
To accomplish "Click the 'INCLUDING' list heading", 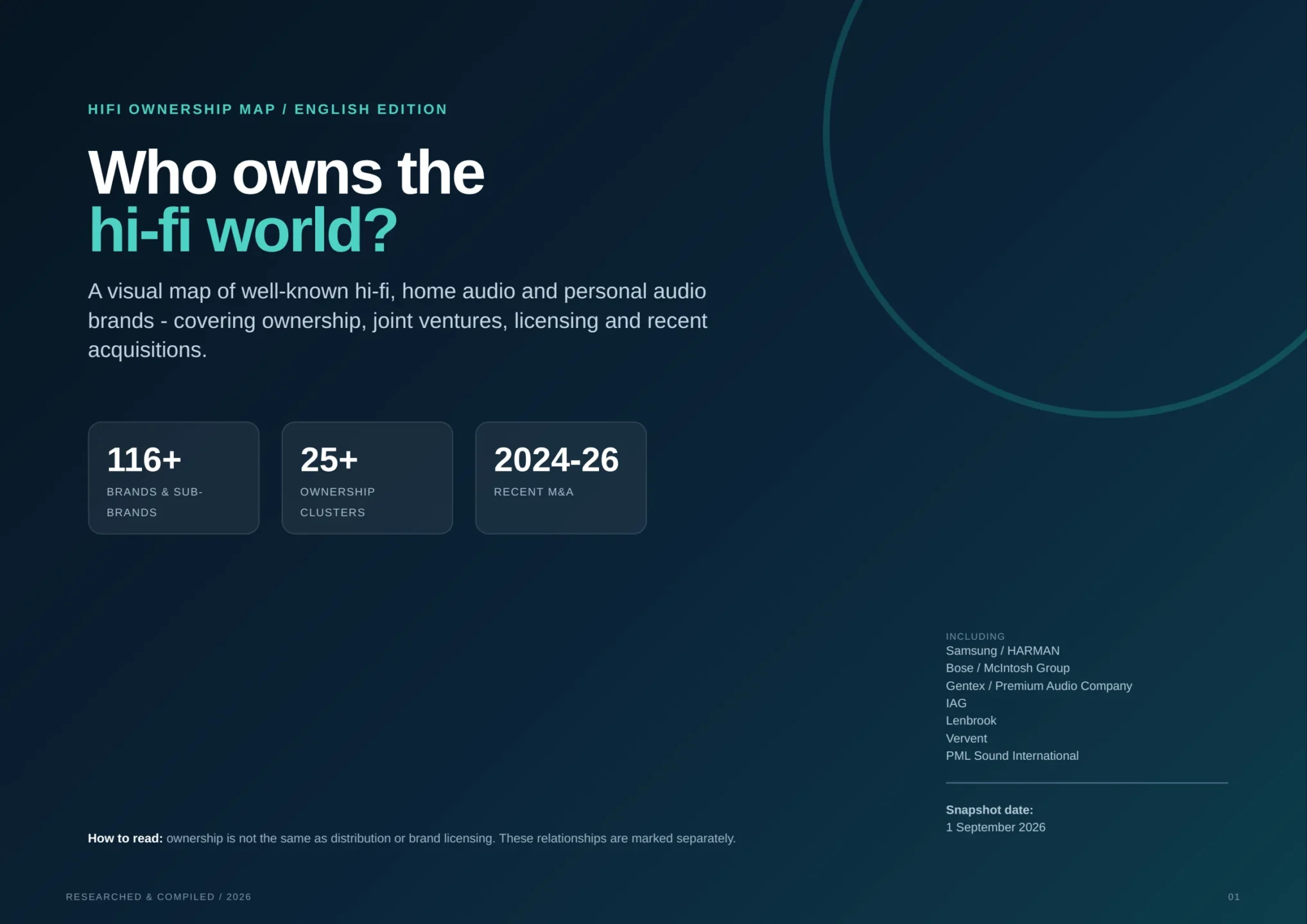I will pos(975,636).
